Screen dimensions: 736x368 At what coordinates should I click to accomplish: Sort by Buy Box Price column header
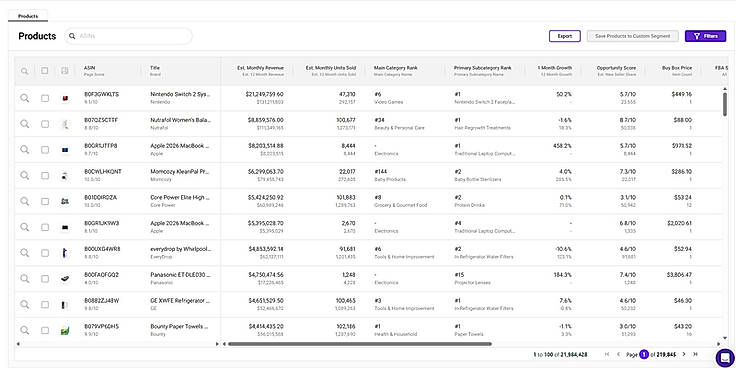click(677, 68)
